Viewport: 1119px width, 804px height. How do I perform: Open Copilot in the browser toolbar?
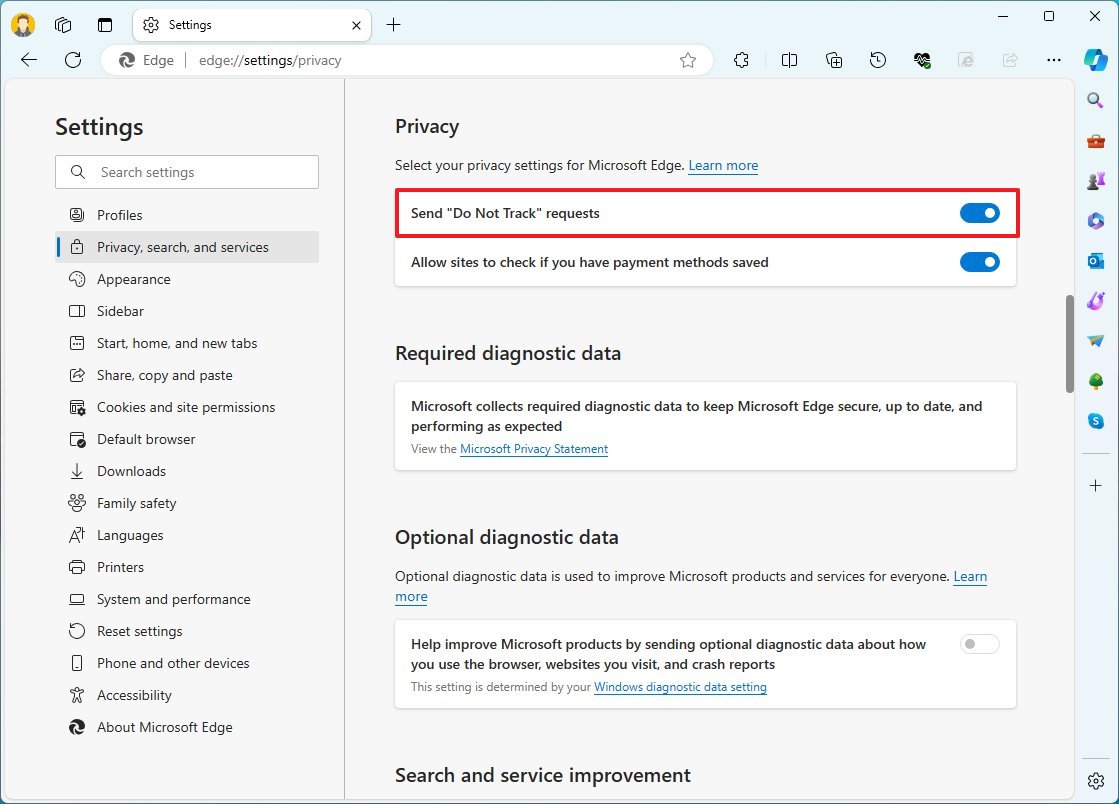point(1097,60)
